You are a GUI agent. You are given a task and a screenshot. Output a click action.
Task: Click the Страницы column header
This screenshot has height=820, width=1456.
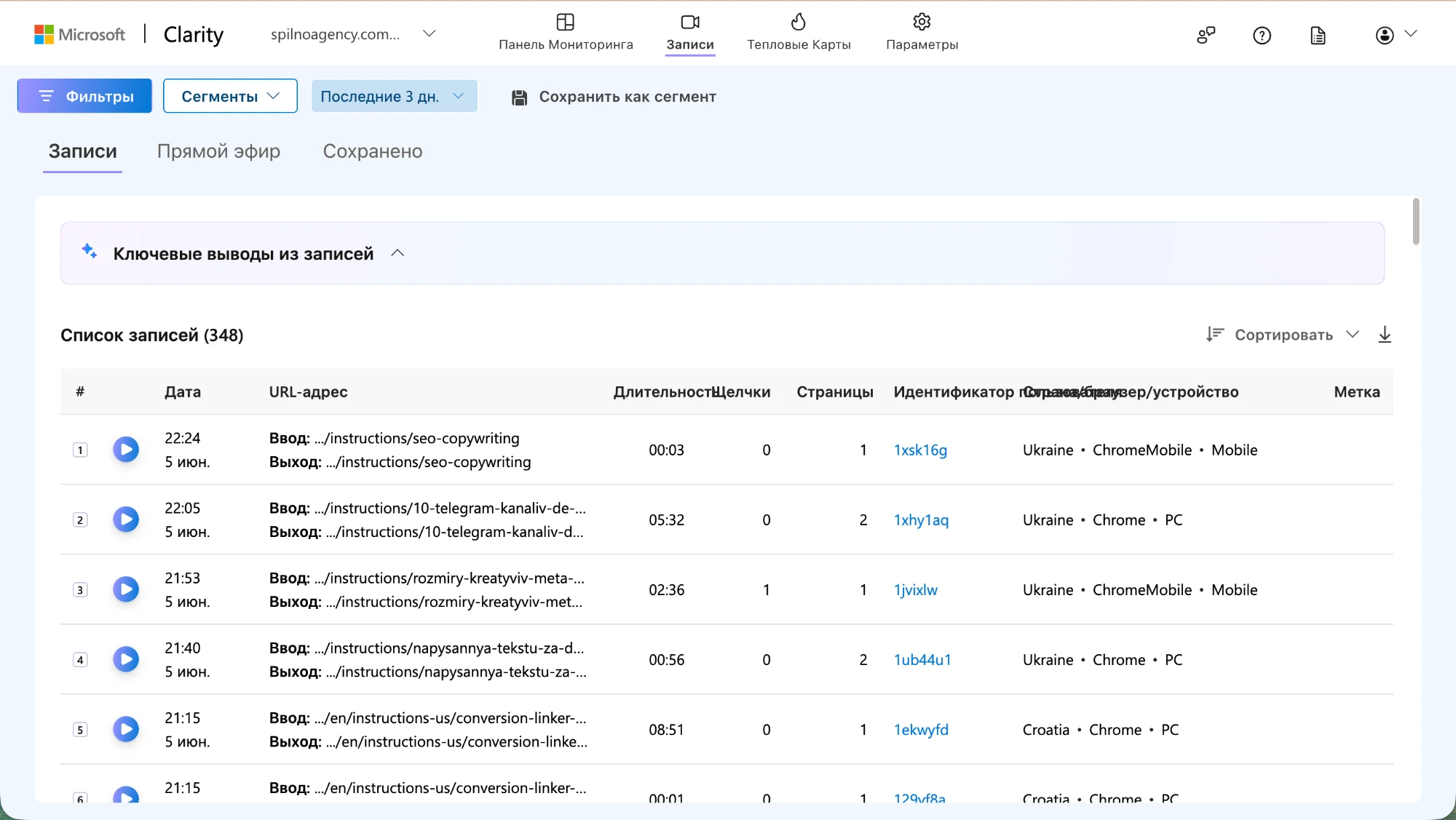[x=835, y=391]
